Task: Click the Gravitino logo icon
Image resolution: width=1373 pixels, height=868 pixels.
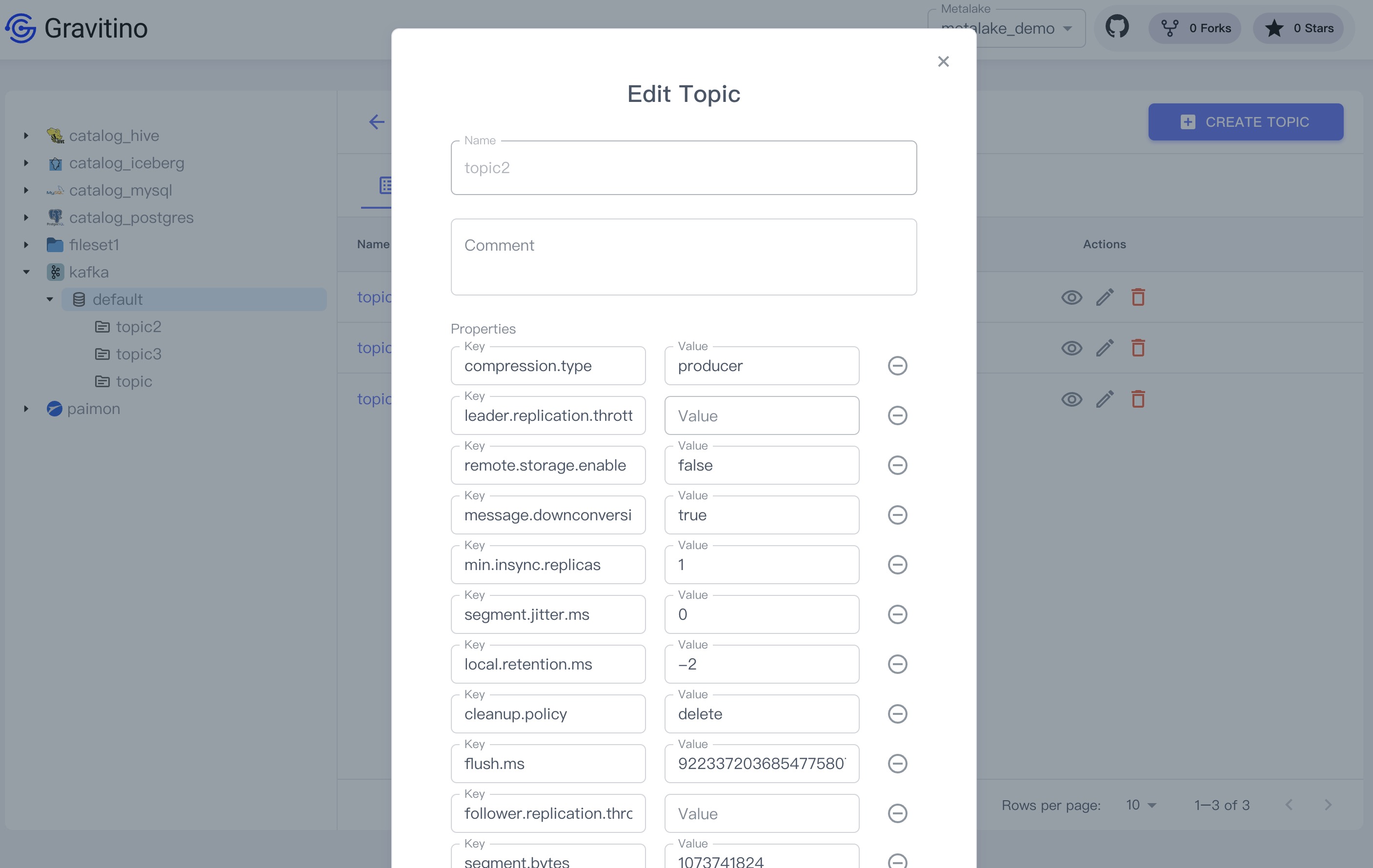Action: 20,28
